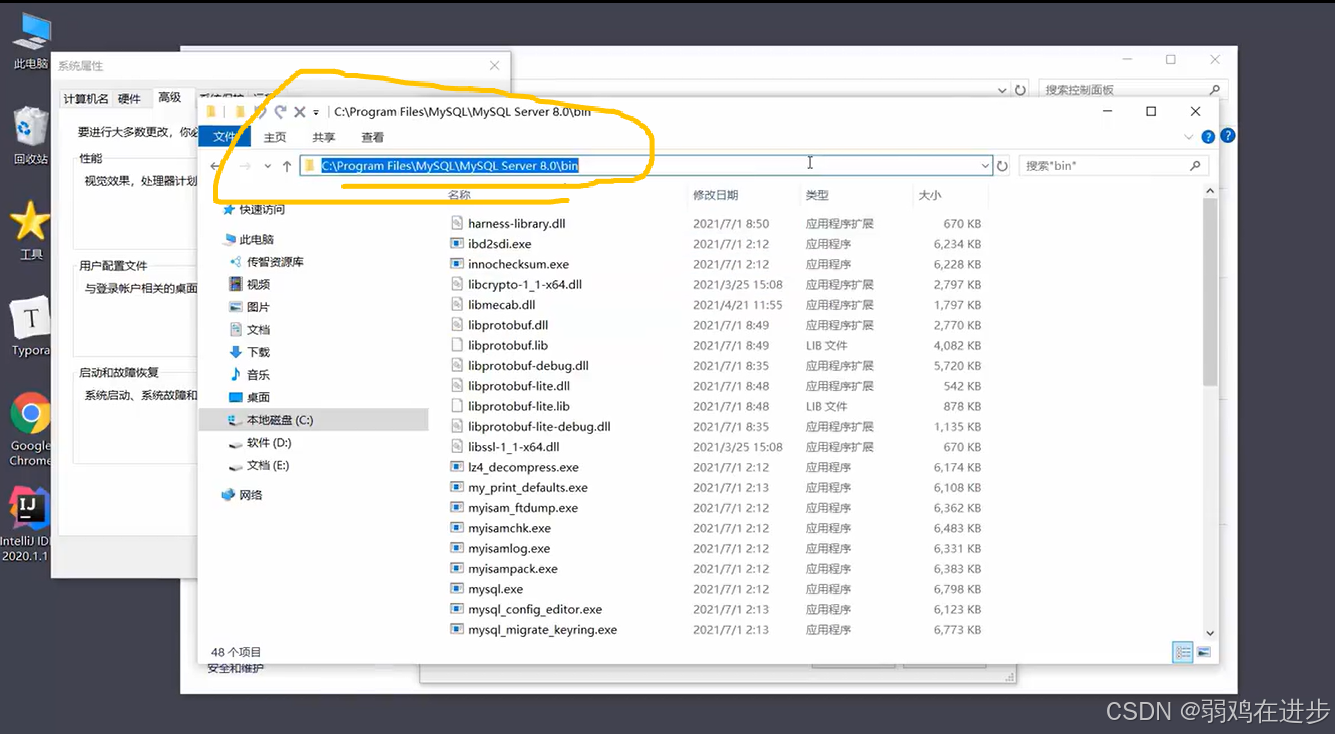Sort files by 大小 column header
The width and height of the screenshot is (1335, 734).
pyautogui.click(x=930, y=195)
